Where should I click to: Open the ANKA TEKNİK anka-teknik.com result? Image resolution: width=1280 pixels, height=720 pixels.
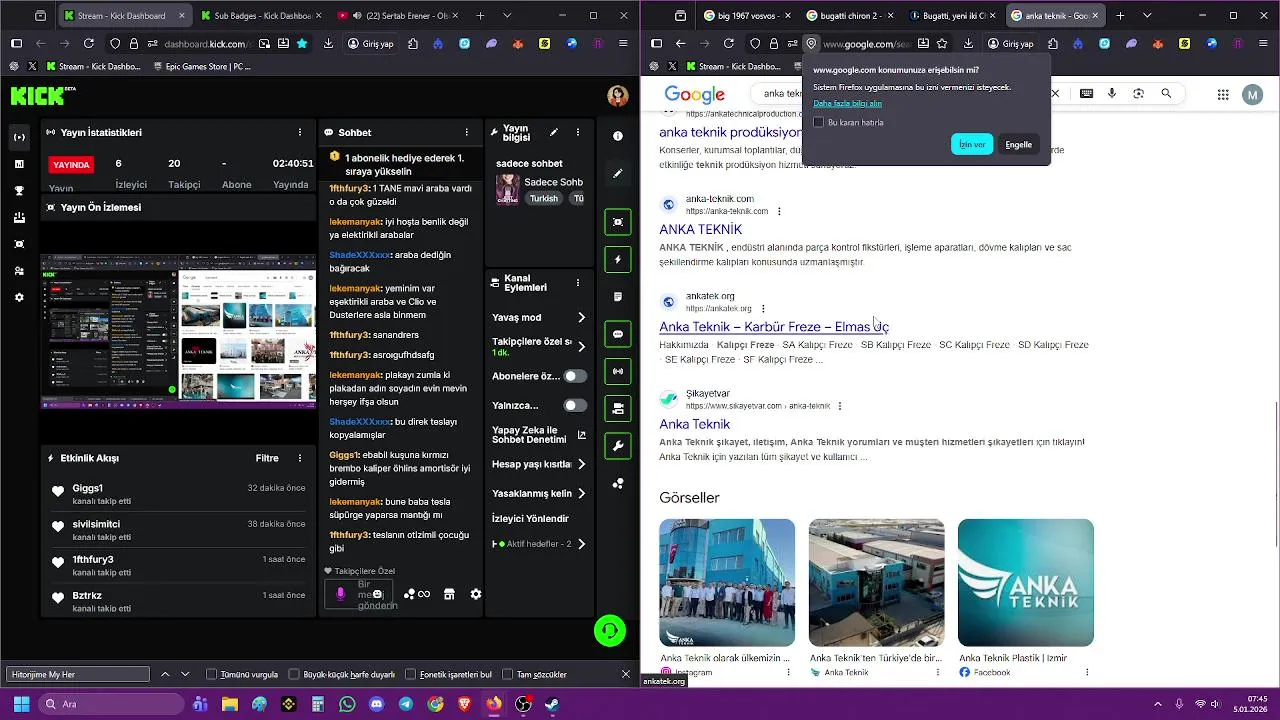(700, 229)
